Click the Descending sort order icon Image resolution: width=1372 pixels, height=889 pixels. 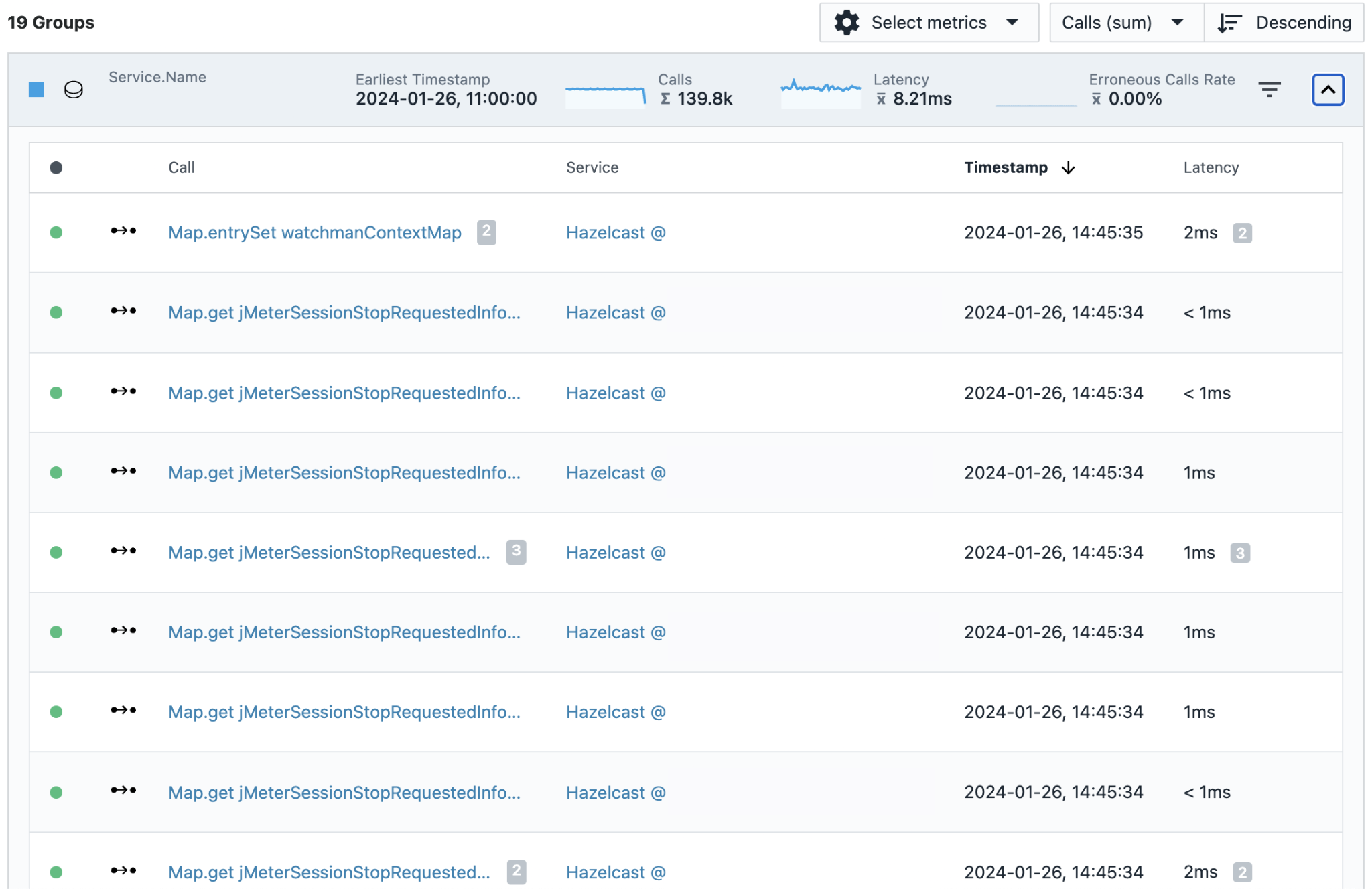click(x=1229, y=23)
